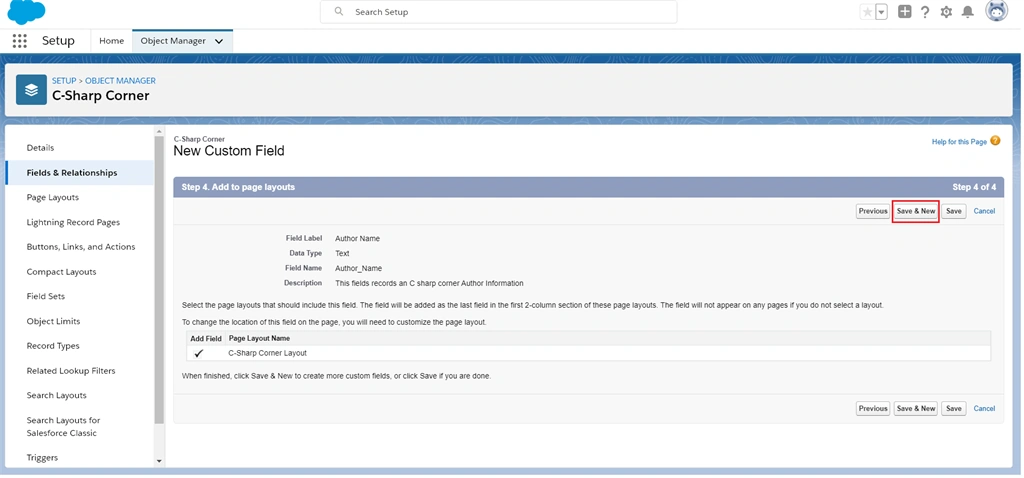Click the Step 4 of 4 indicator
This screenshot has width=1024, height=478.
point(974,187)
